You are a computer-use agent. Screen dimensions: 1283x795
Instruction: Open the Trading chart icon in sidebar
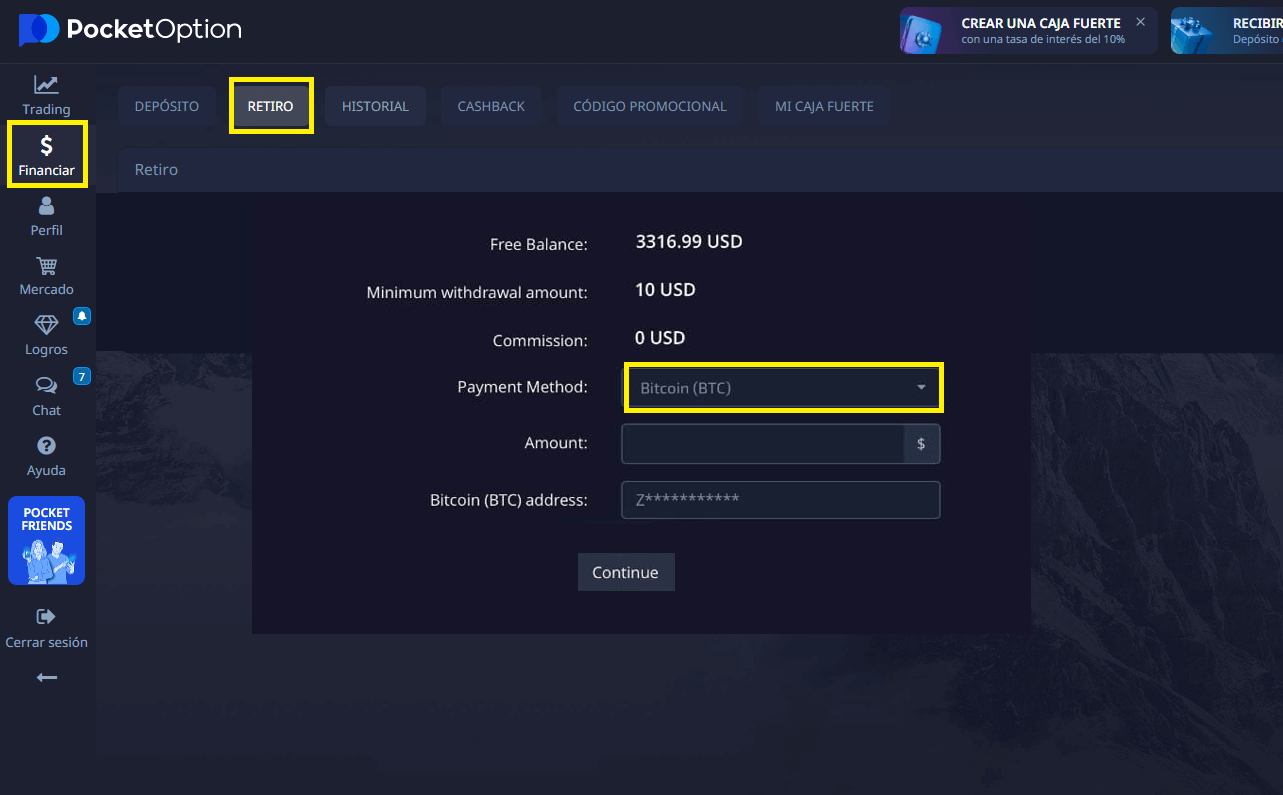(46, 86)
